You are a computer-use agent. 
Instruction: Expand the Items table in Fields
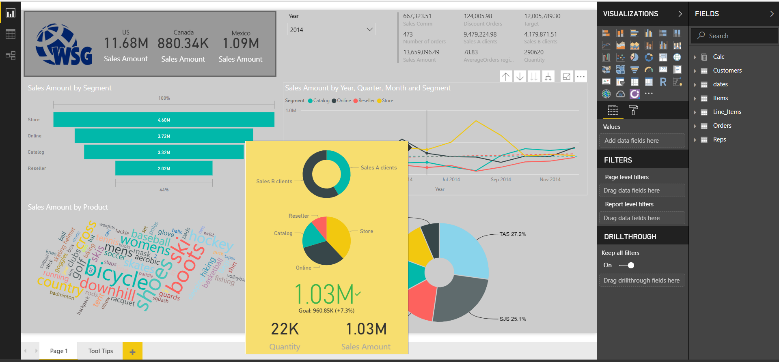click(x=696, y=98)
